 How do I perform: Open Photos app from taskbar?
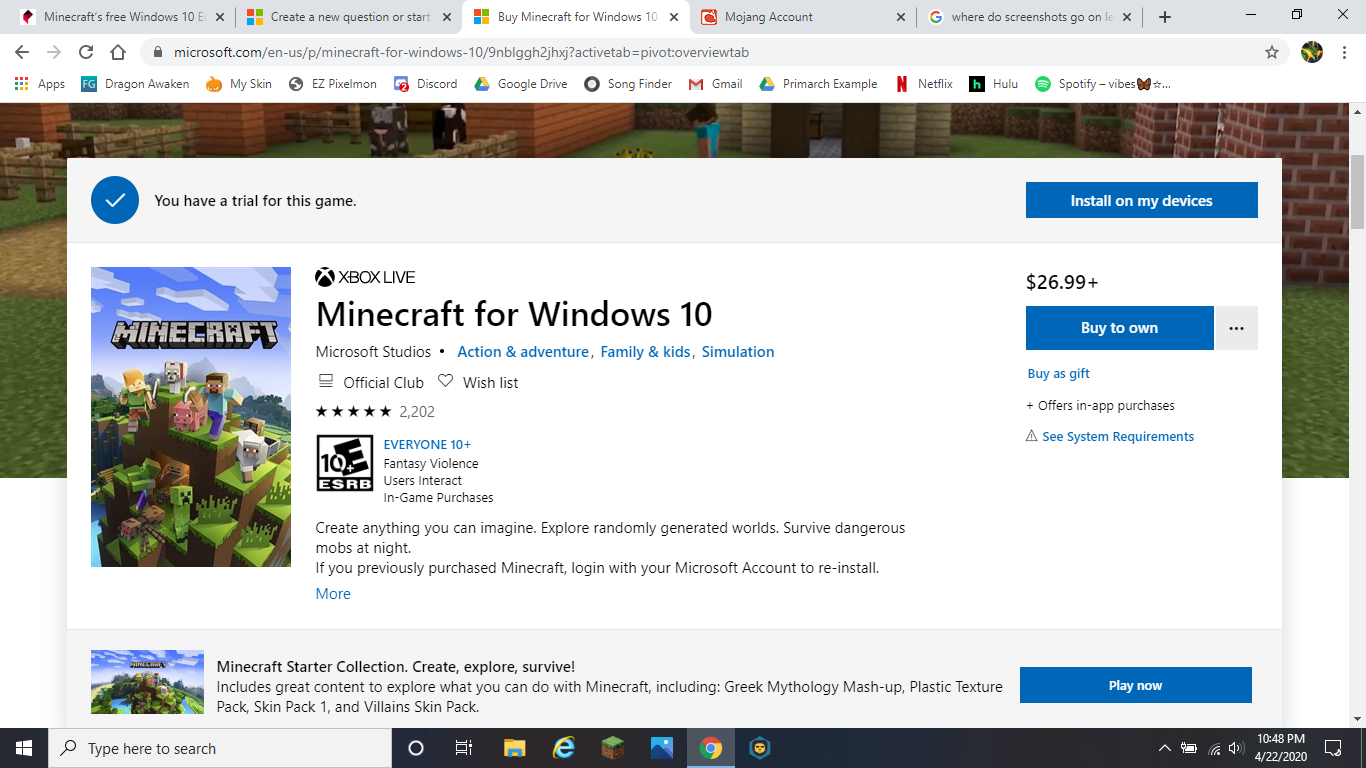coord(661,748)
